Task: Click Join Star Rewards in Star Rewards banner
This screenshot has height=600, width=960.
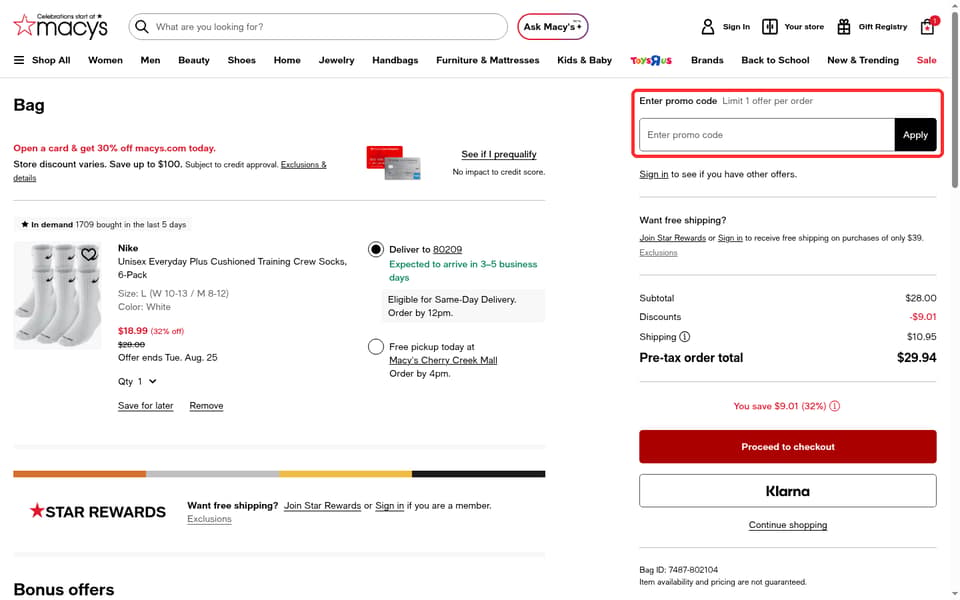Action: [x=322, y=505]
